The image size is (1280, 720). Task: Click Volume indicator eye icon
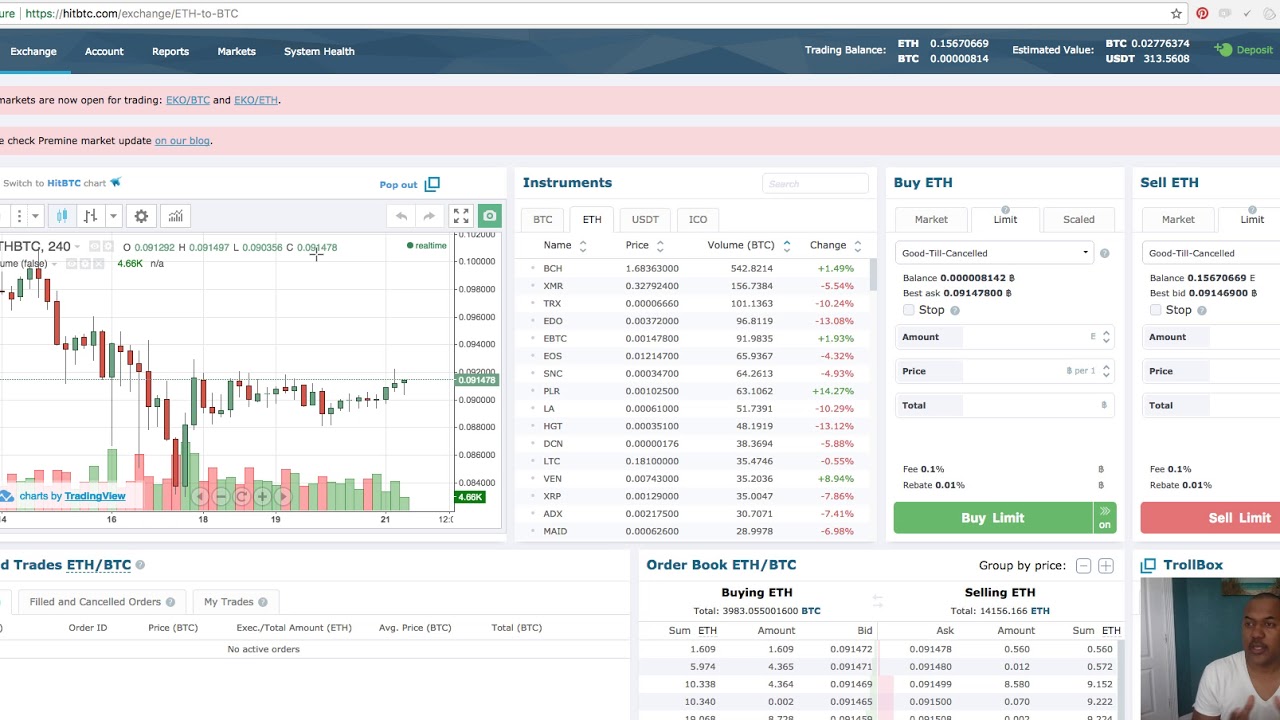click(71, 264)
